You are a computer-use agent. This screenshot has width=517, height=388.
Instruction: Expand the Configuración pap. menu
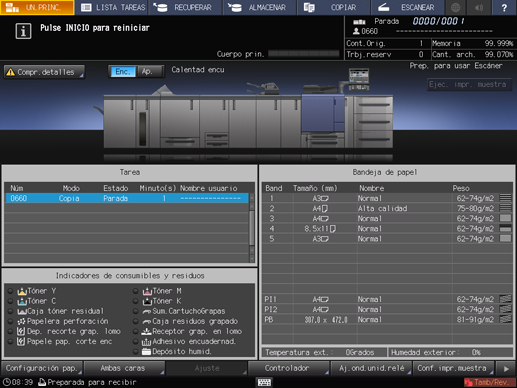(42, 368)
